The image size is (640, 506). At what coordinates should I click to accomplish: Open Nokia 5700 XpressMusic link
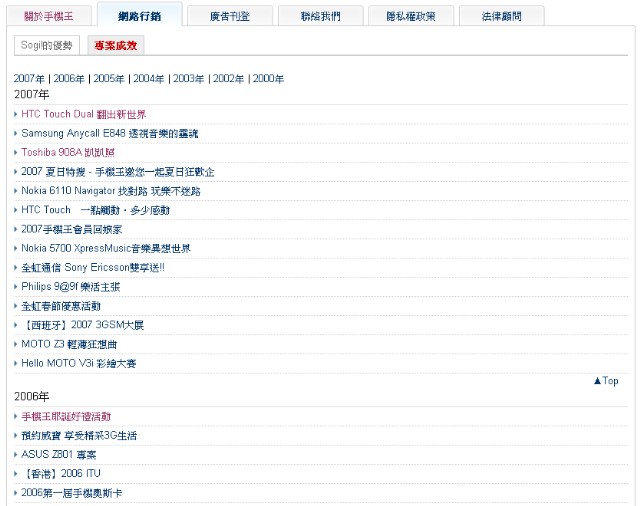105,248
